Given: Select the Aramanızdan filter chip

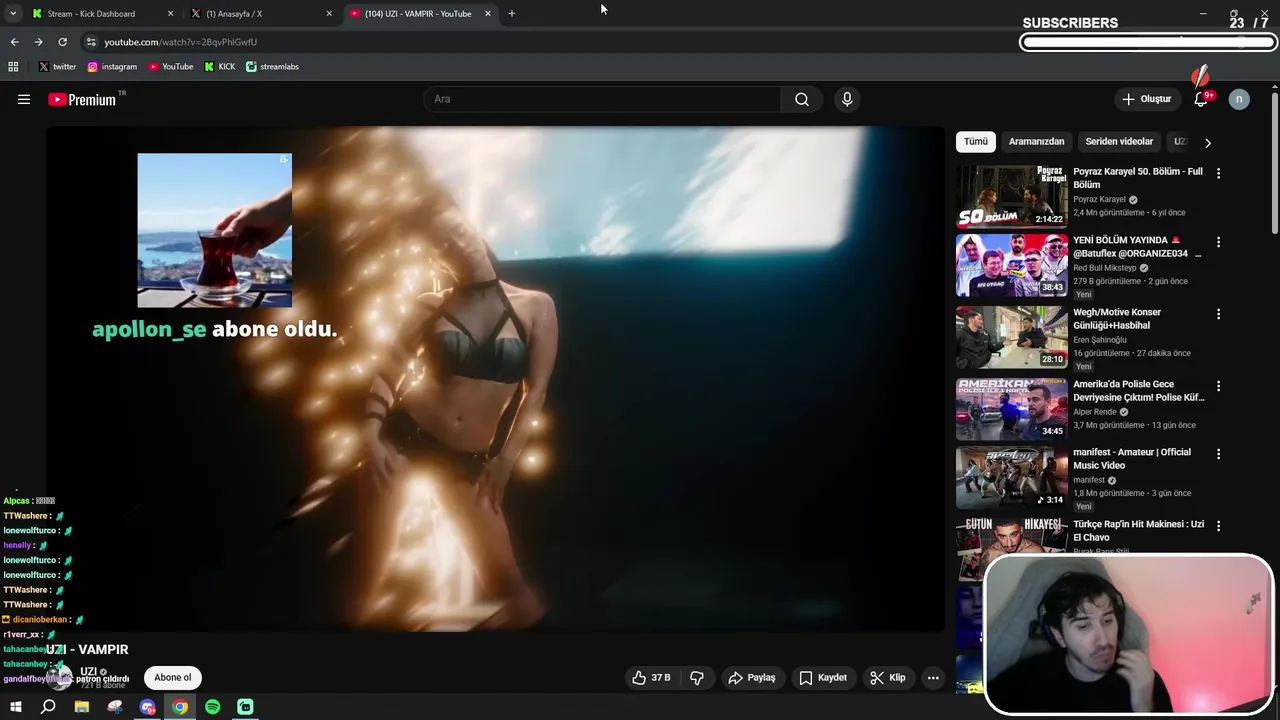Looking at the screenshot, I should tap(1036, 142).
